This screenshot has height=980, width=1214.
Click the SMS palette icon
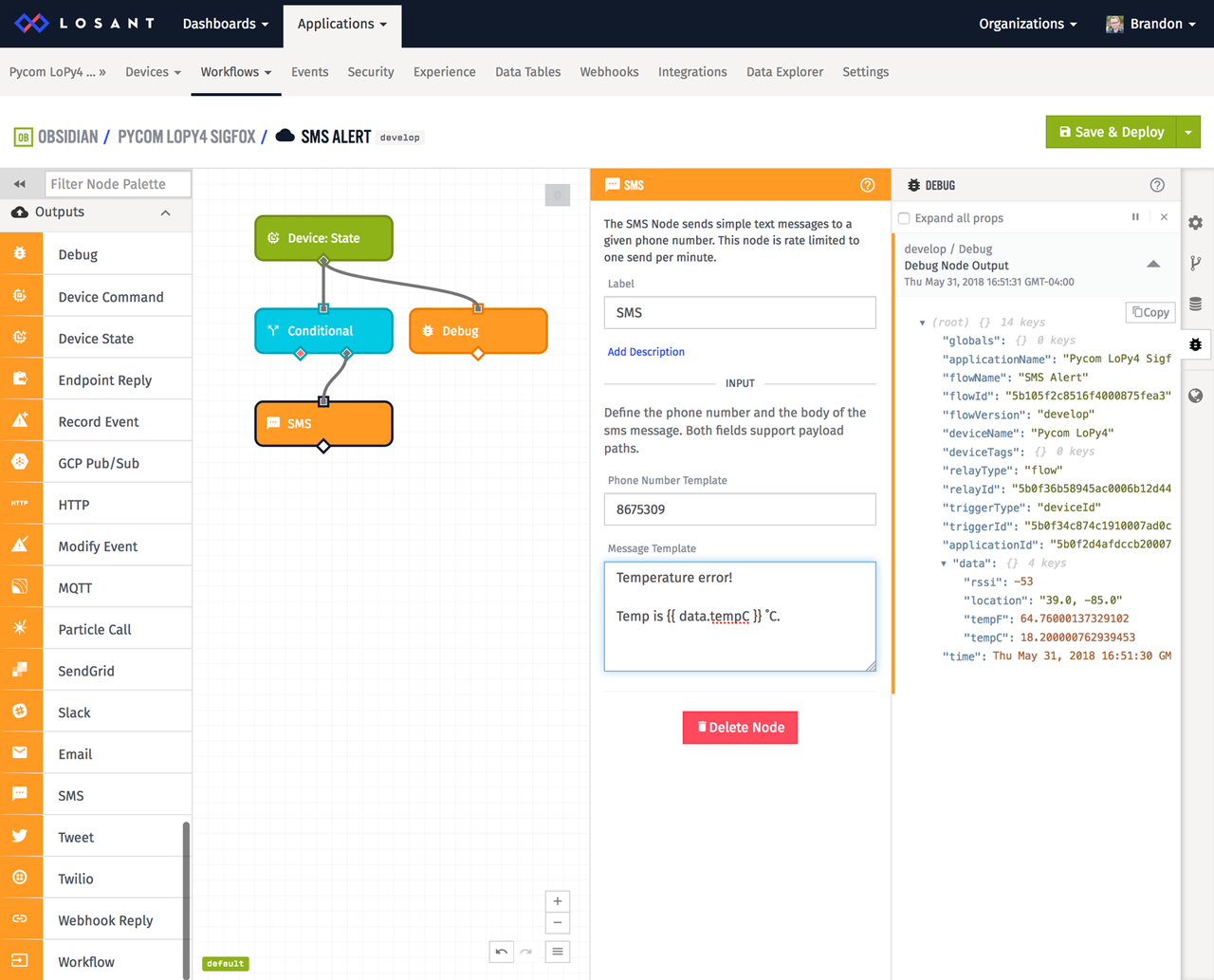(x=21, y=795)
